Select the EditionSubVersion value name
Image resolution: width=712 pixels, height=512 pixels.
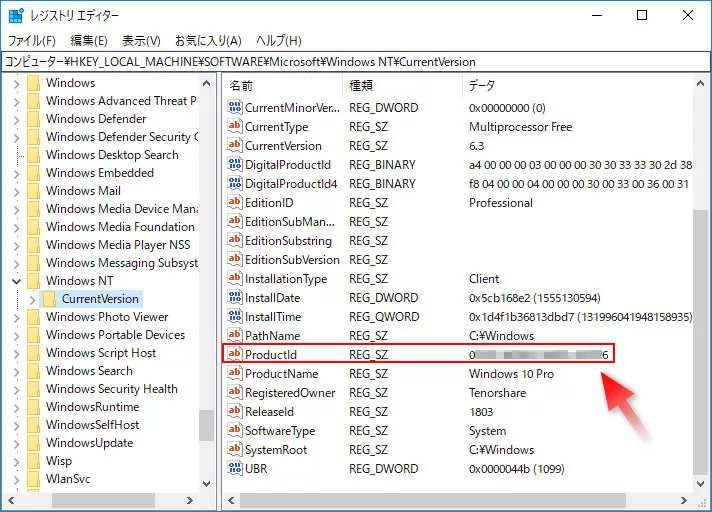[x=292, y=260]
